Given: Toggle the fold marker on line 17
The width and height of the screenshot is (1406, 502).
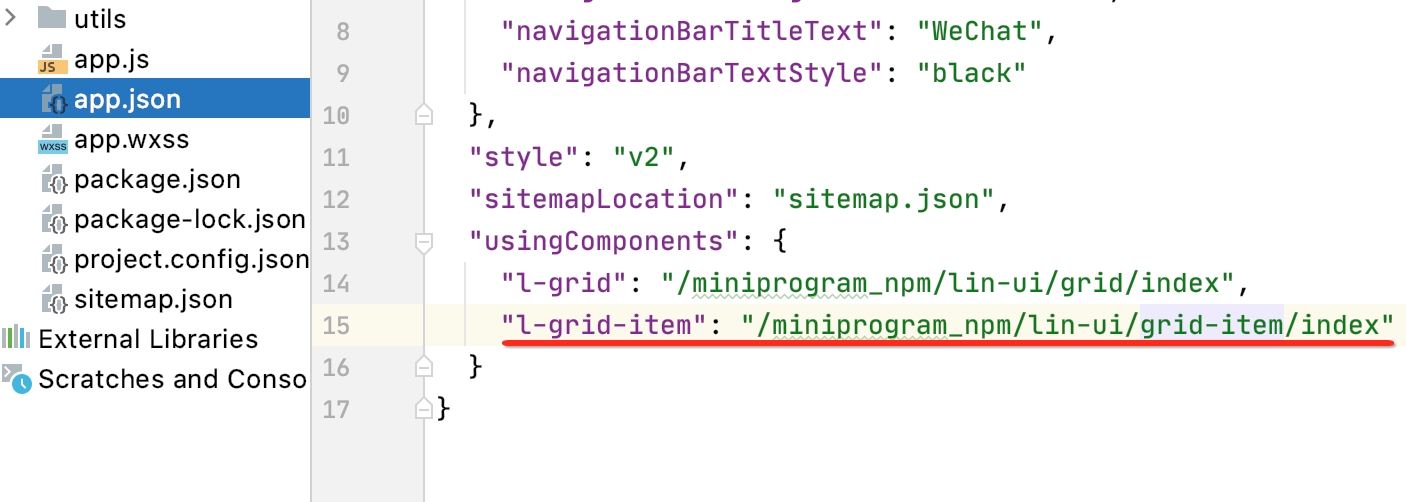Looking at the screenshot, I should tap(424, 409).
